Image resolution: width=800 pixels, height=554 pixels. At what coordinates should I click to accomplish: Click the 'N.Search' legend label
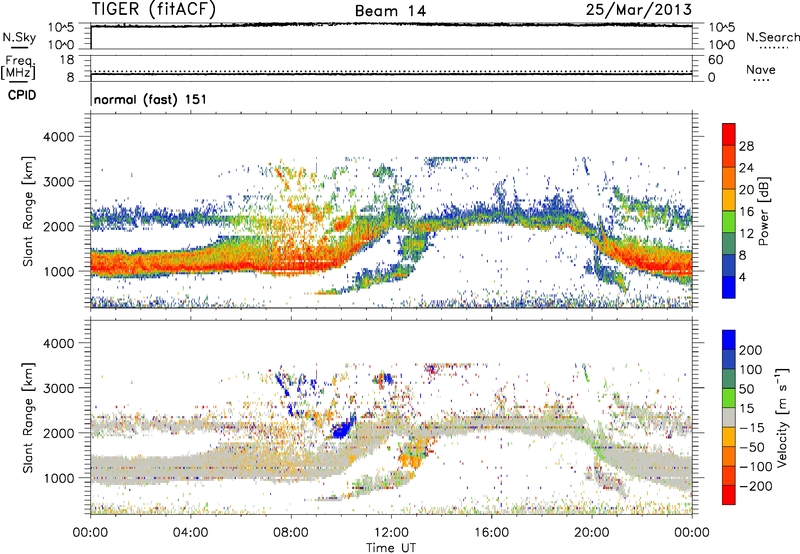[773, 37]
